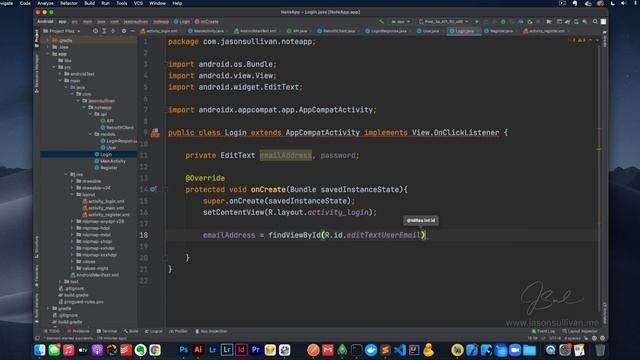Click the Collapse All icon in project panel
This screenshot has height=360, width=640.
113,31
